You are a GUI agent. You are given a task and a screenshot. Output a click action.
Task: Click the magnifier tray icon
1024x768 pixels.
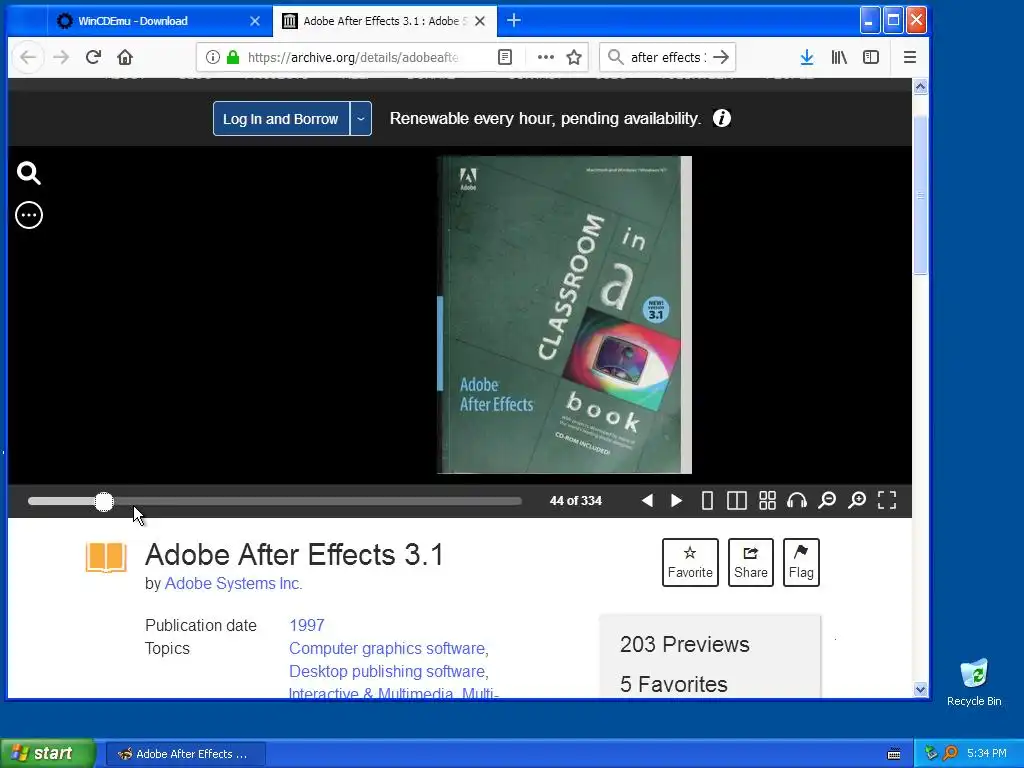[x=950, y=754]
